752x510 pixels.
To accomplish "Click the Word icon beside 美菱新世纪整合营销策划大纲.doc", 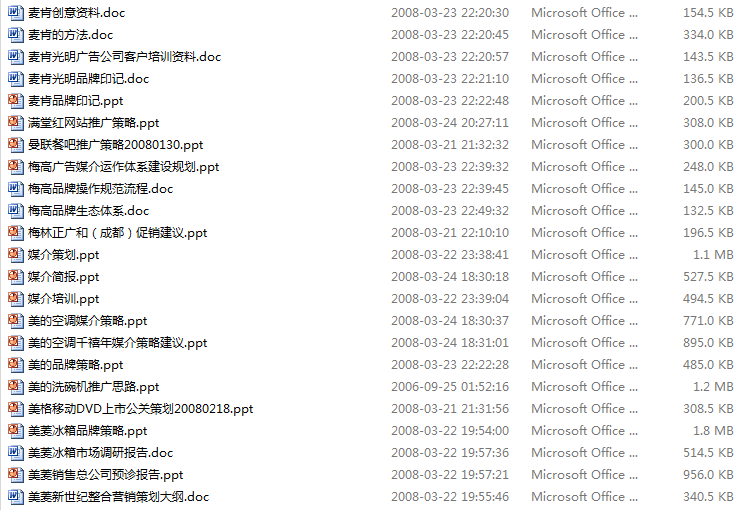I will tap(15, 497).
